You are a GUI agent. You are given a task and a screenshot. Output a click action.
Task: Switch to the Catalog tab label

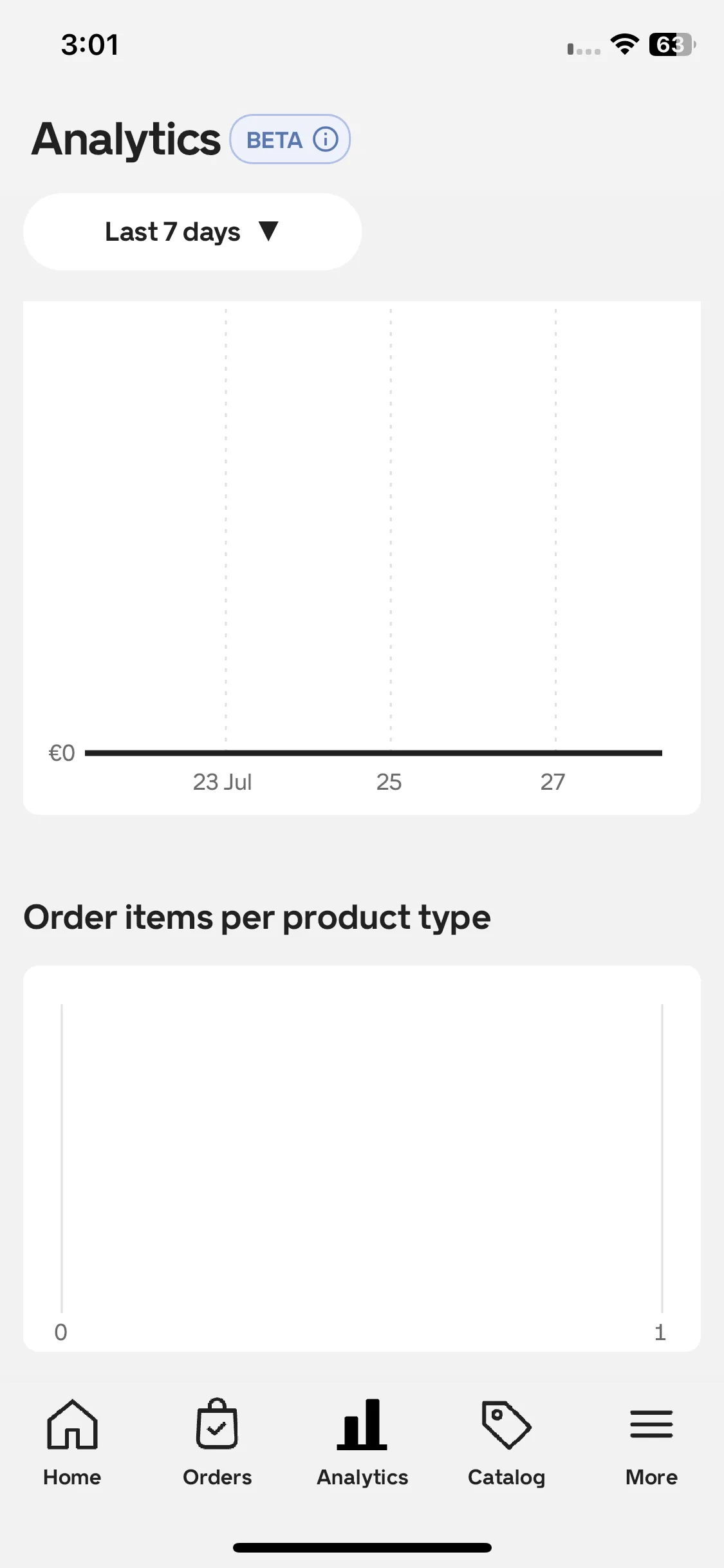pos(506,1478)
